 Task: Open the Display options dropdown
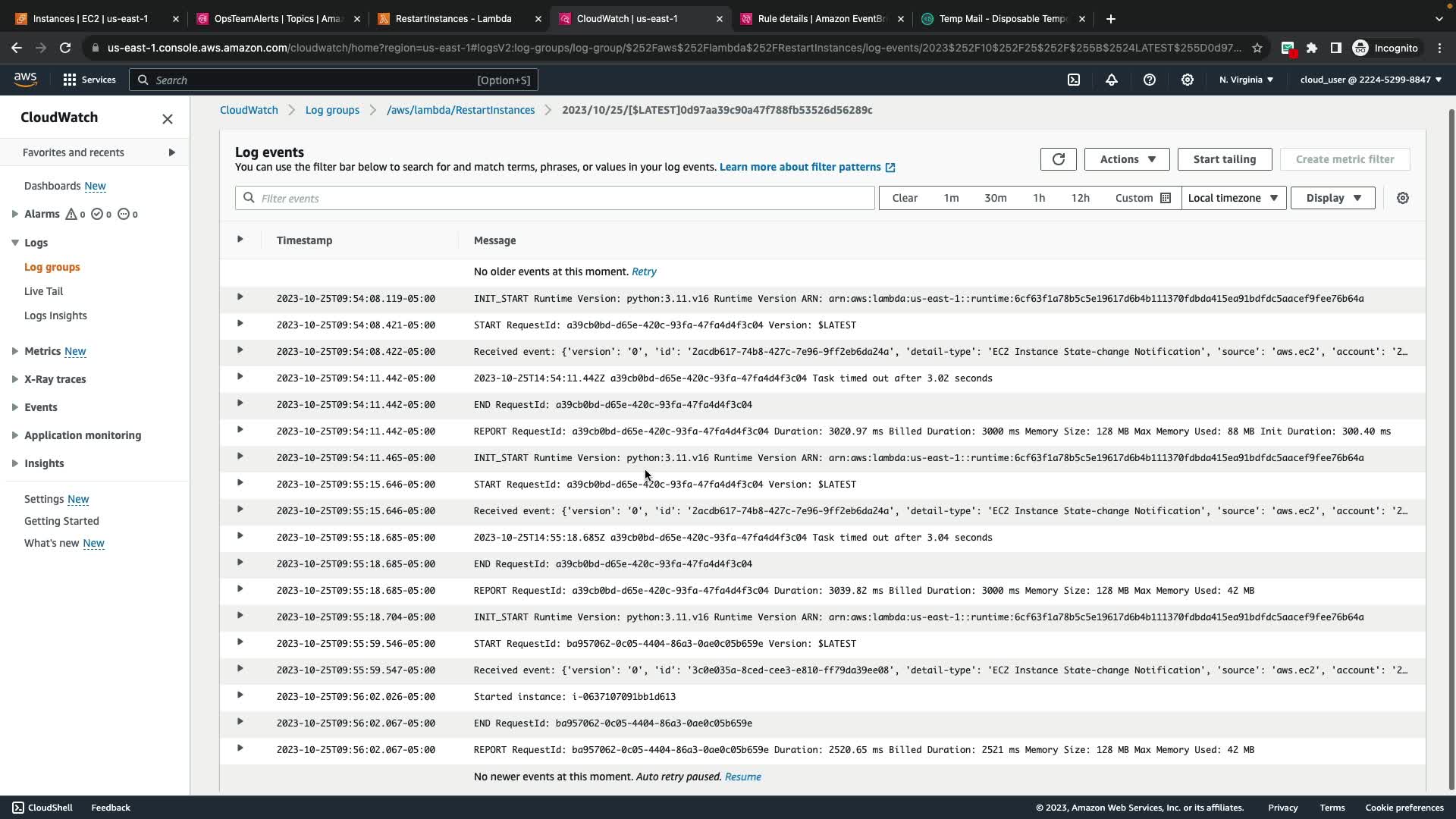pyautogui.click(x=1332, y=198)
